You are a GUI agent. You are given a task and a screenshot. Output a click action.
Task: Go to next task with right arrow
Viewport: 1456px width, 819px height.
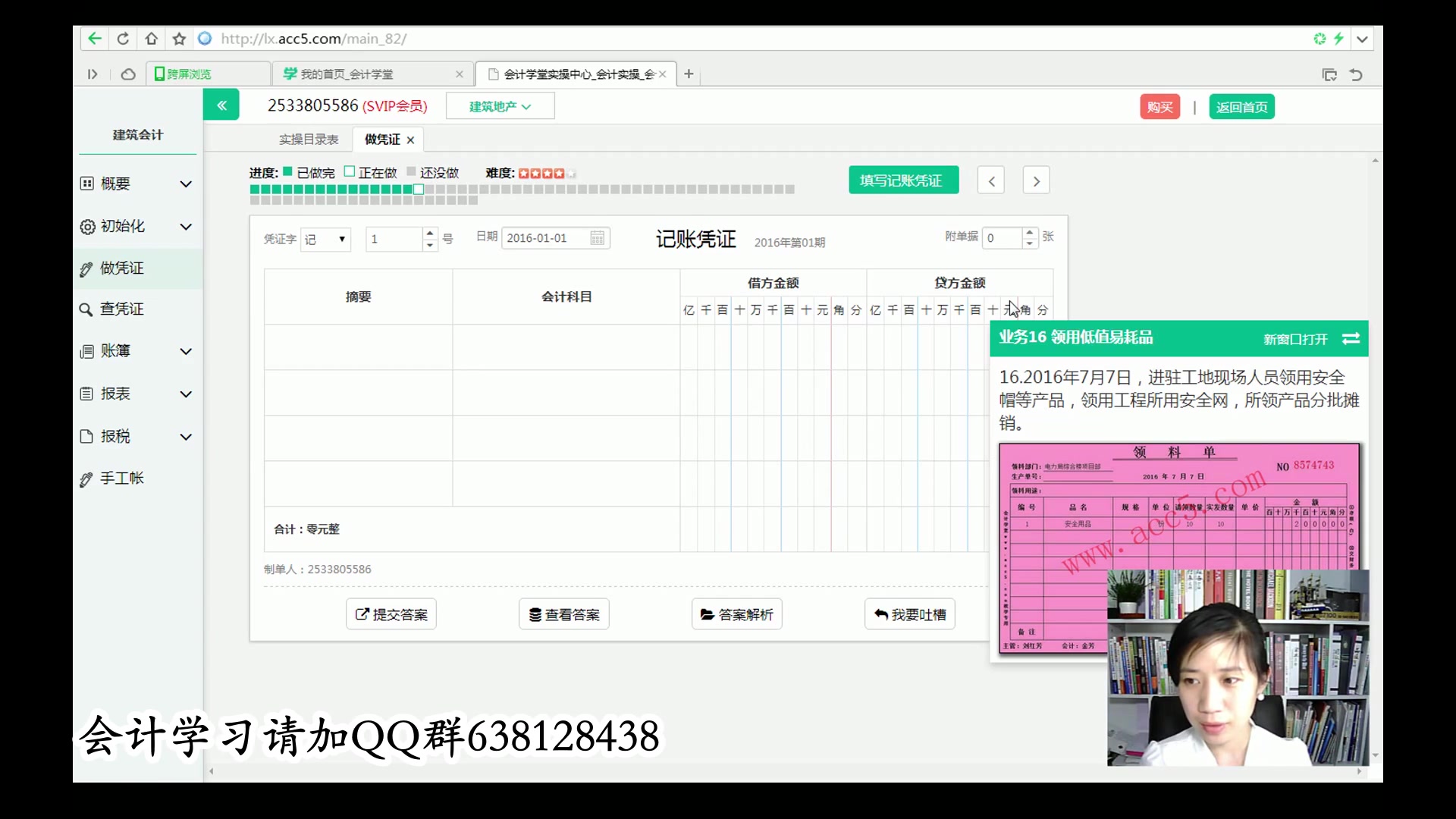click(x=1036, y=180)
